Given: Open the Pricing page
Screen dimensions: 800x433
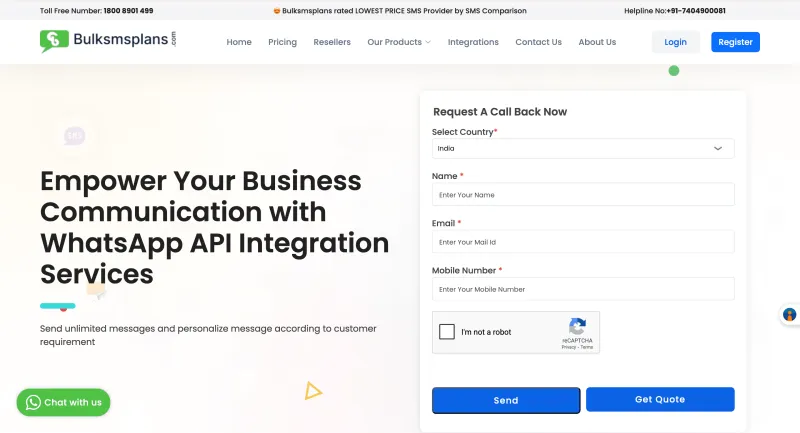Looking at the screenshot, I should 282,42.
